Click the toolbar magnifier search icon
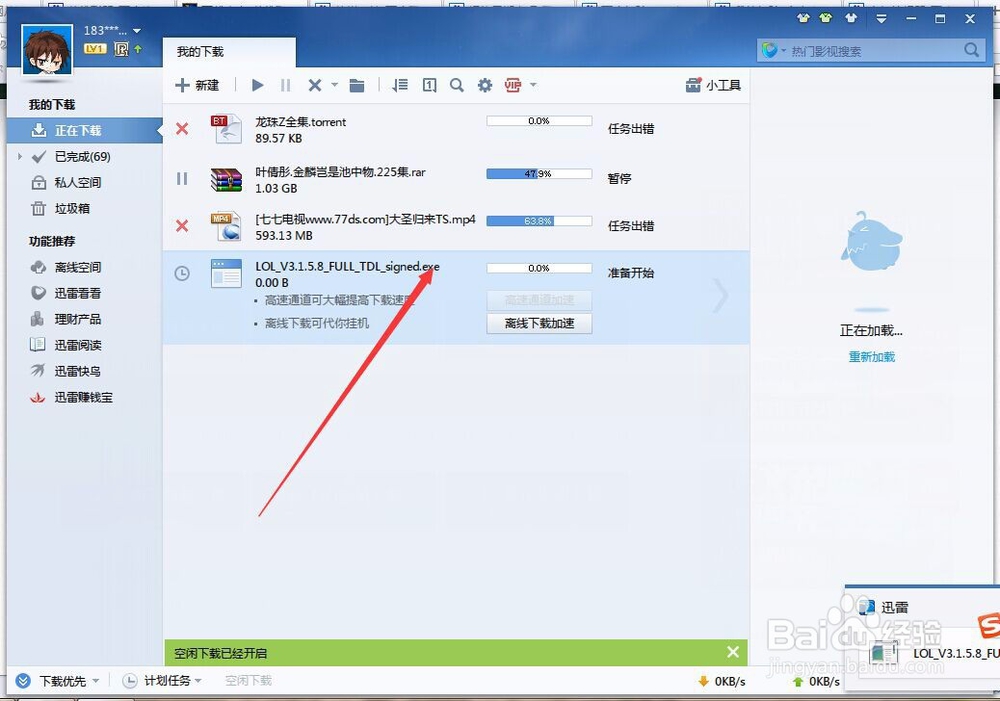Screen dimensions: 1000x701 (x=457, y=85)
